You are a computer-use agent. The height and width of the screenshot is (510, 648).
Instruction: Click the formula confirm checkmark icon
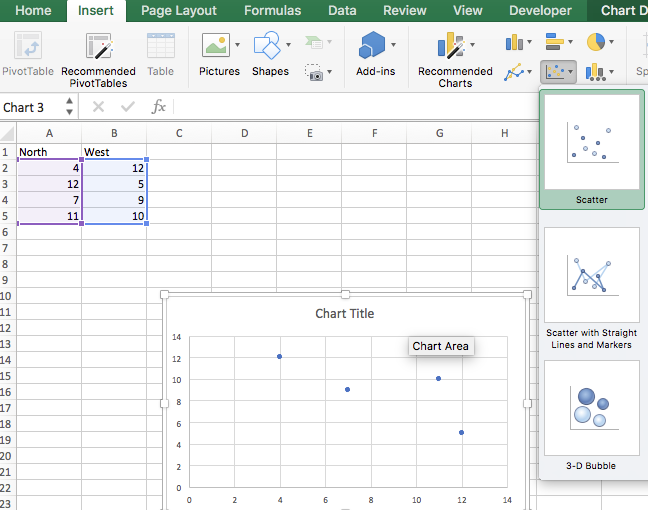128,107
